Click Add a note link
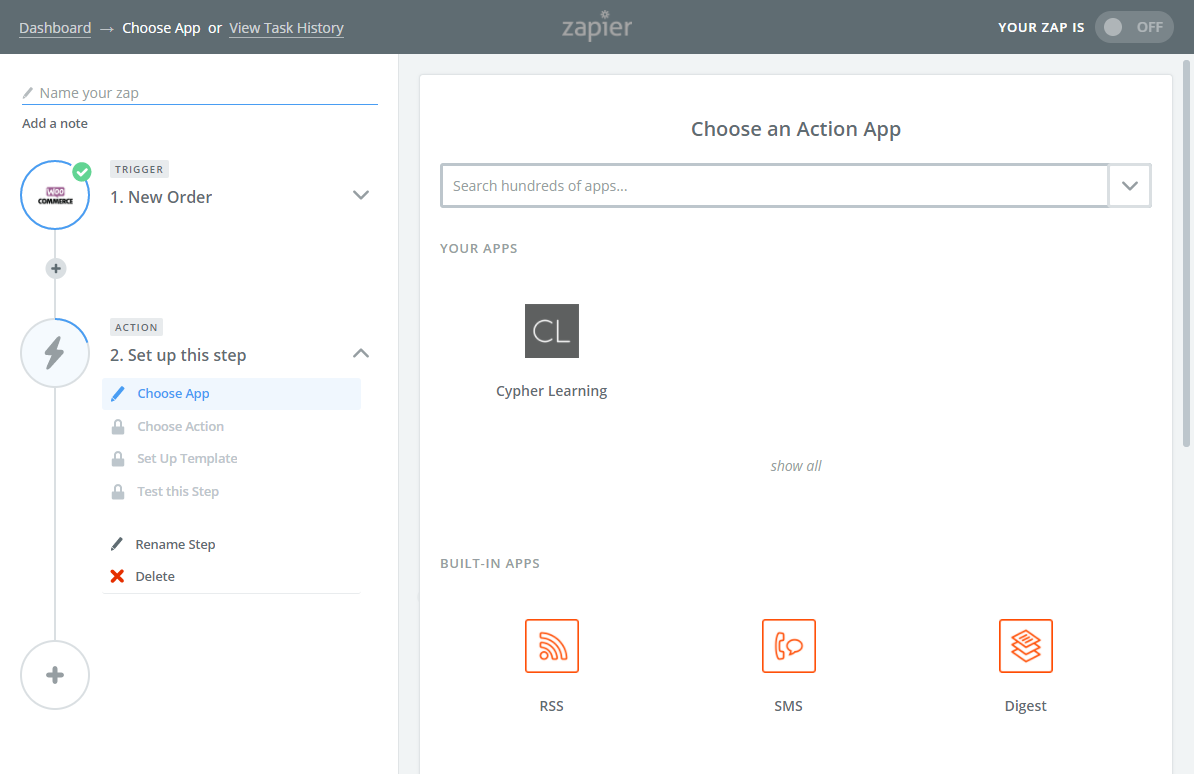1194x774 pixels. click(x=55, y=123)
